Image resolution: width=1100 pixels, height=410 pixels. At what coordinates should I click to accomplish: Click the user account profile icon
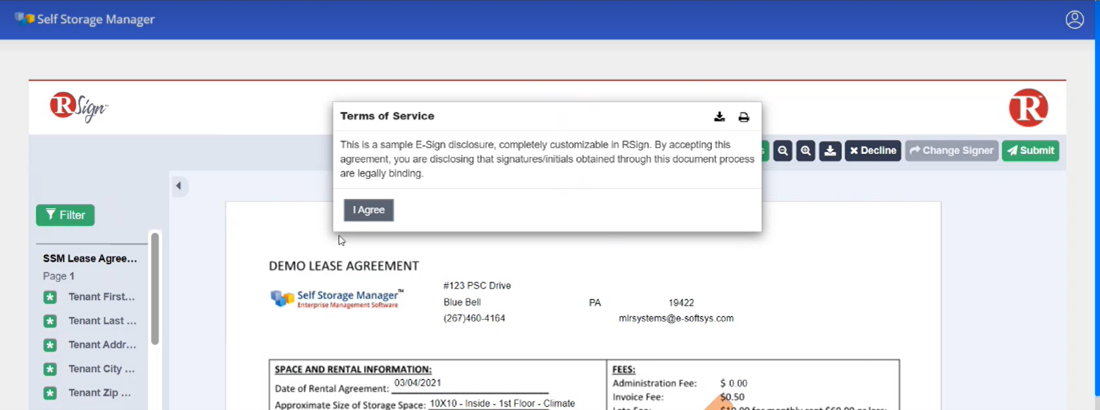[x=1074, y=20]
